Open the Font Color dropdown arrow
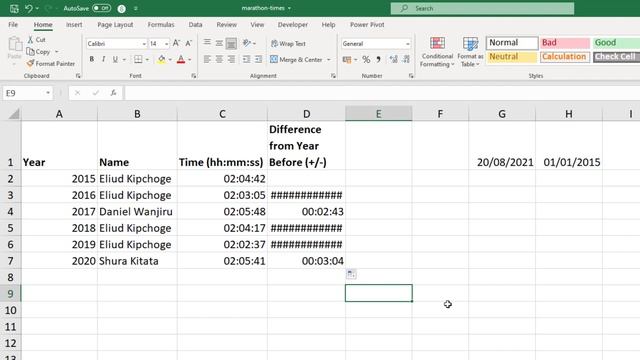Viewport: 640px width, 360px height. click(x=190, y=60)
